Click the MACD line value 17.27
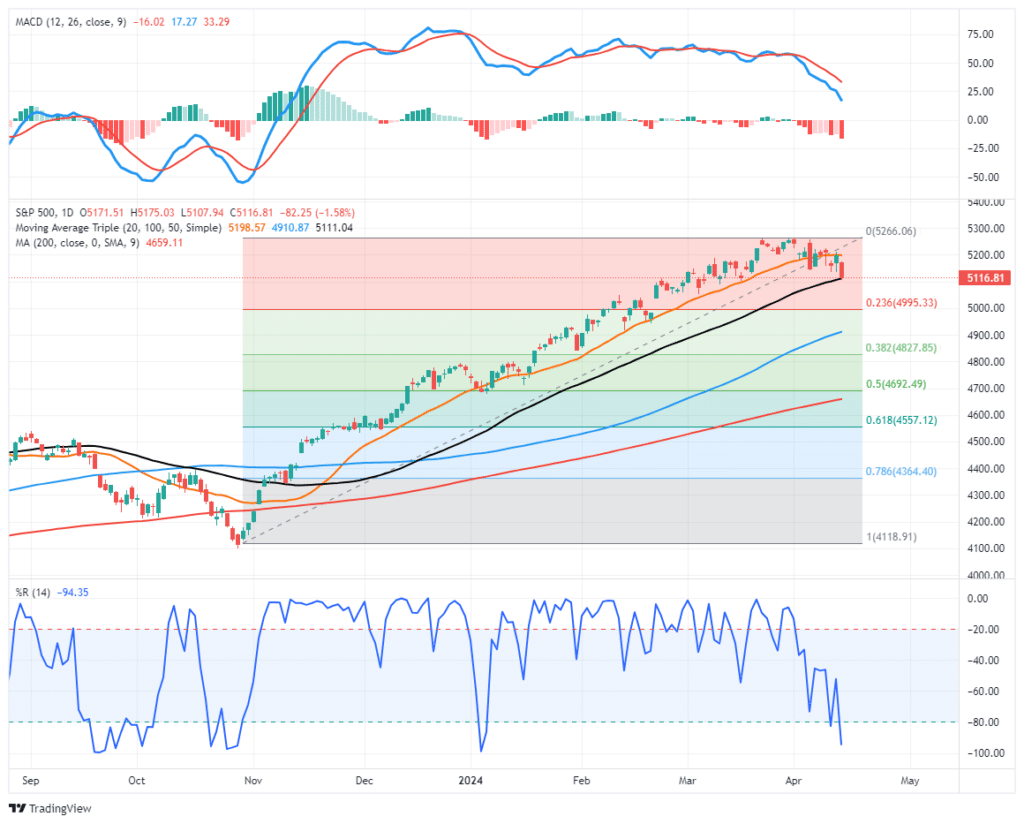1024x824 pixels. point(184,22)
